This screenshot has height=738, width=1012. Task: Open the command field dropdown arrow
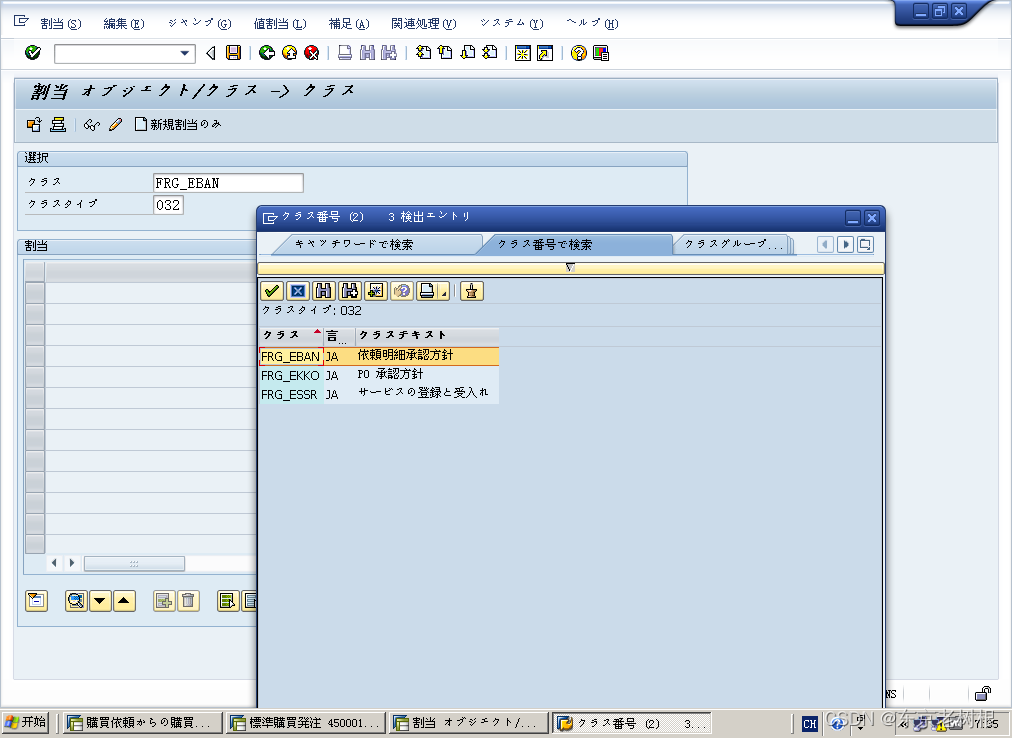click(x=184, y=53)
